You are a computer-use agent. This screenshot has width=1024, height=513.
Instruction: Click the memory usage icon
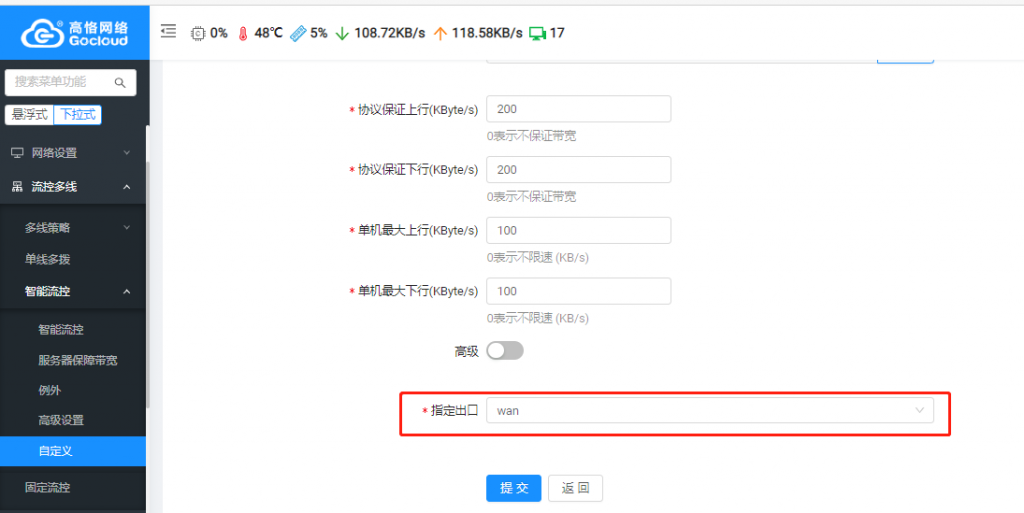(298, 33)
